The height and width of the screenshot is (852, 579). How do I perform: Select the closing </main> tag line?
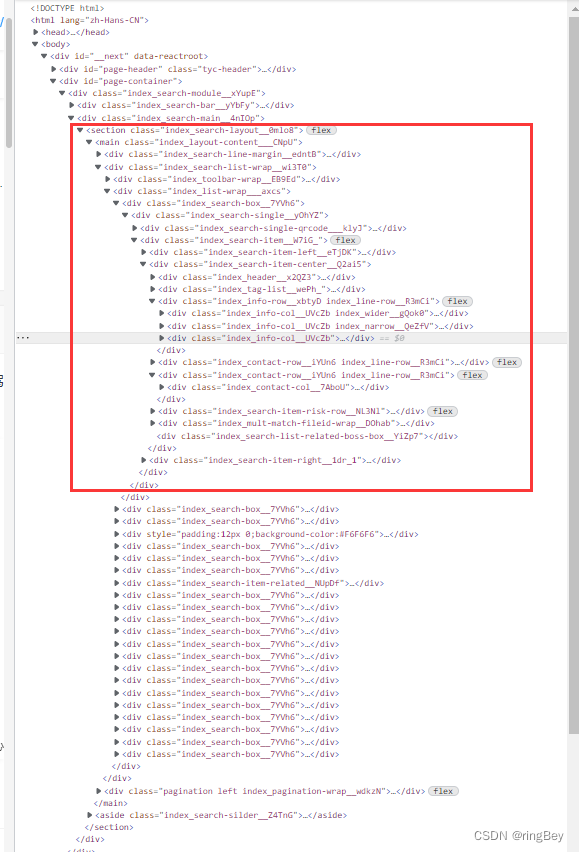(111, 803)
